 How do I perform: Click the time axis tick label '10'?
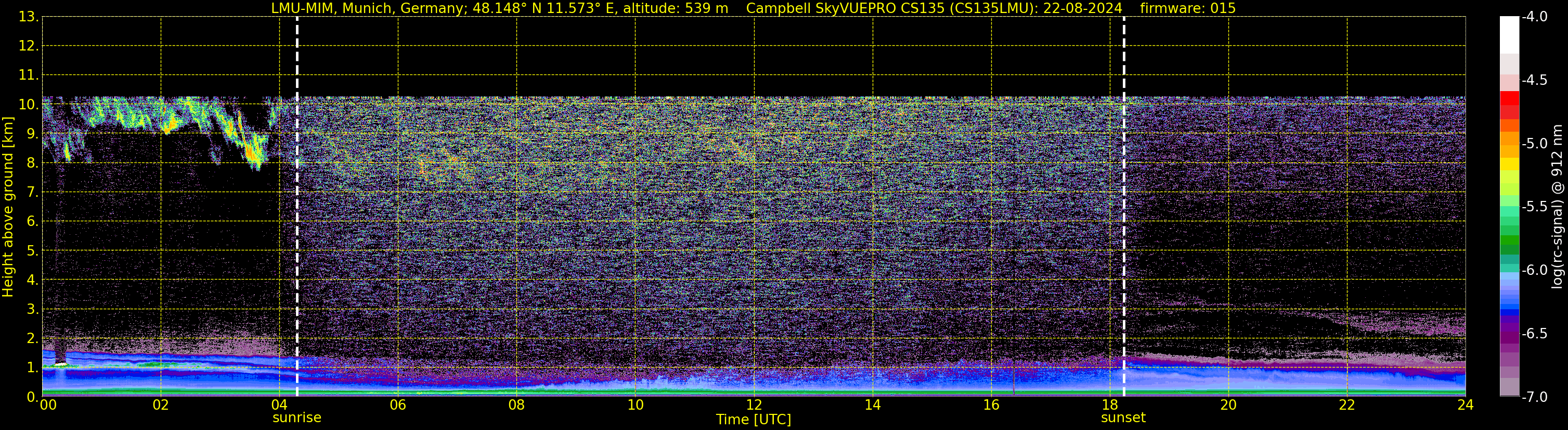point(636,405)
